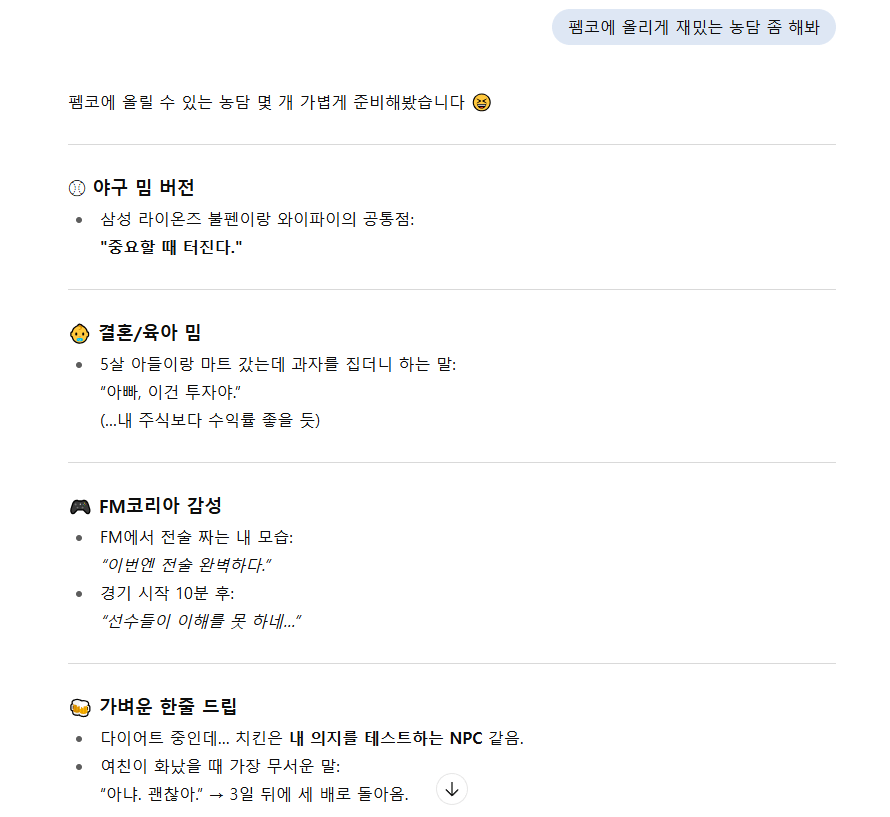Click the italic quote “이번엔 전술 완벽하다.”

(x=186, y=565)
